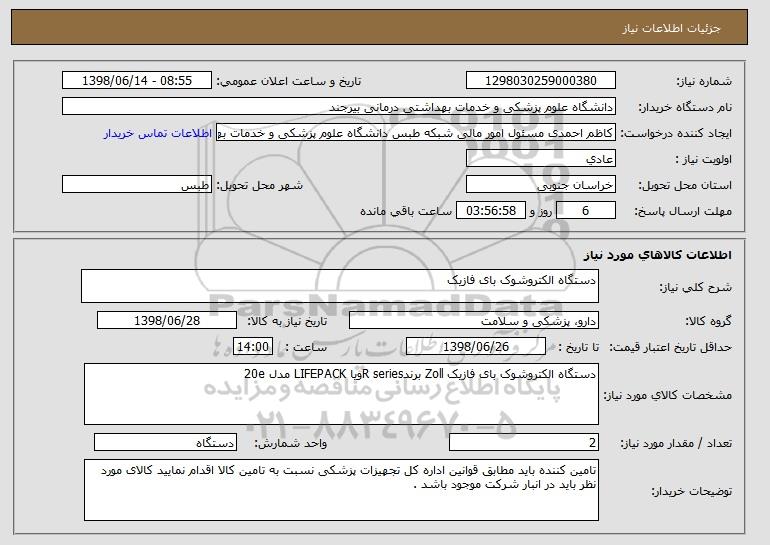
Task: Click the label استان محل تحویل
Action: click(685, 185)
